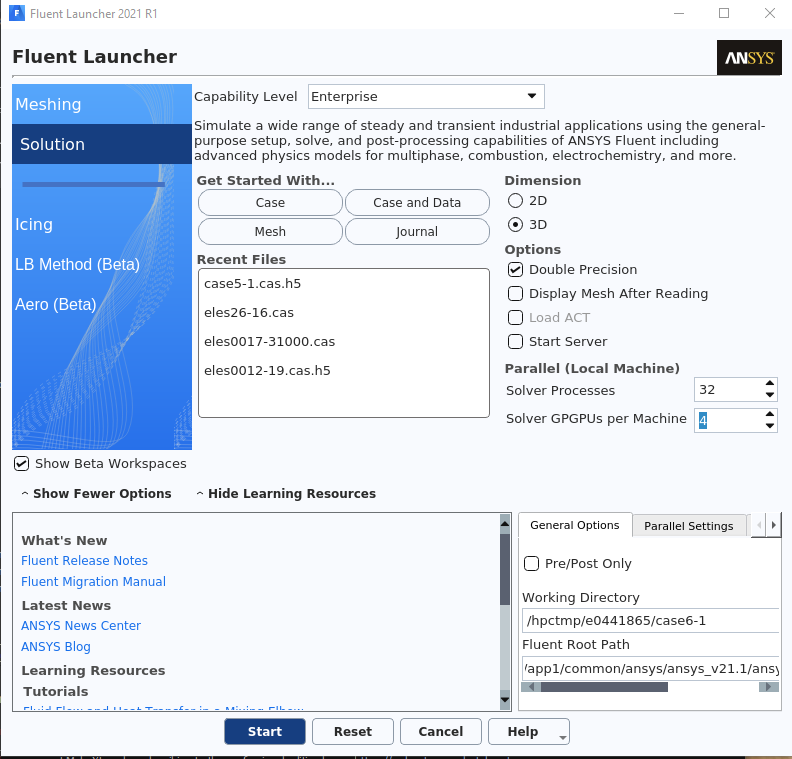Screen dimensions: 792x759
Task: Click the Start button
Action: (x=265, y=731)
